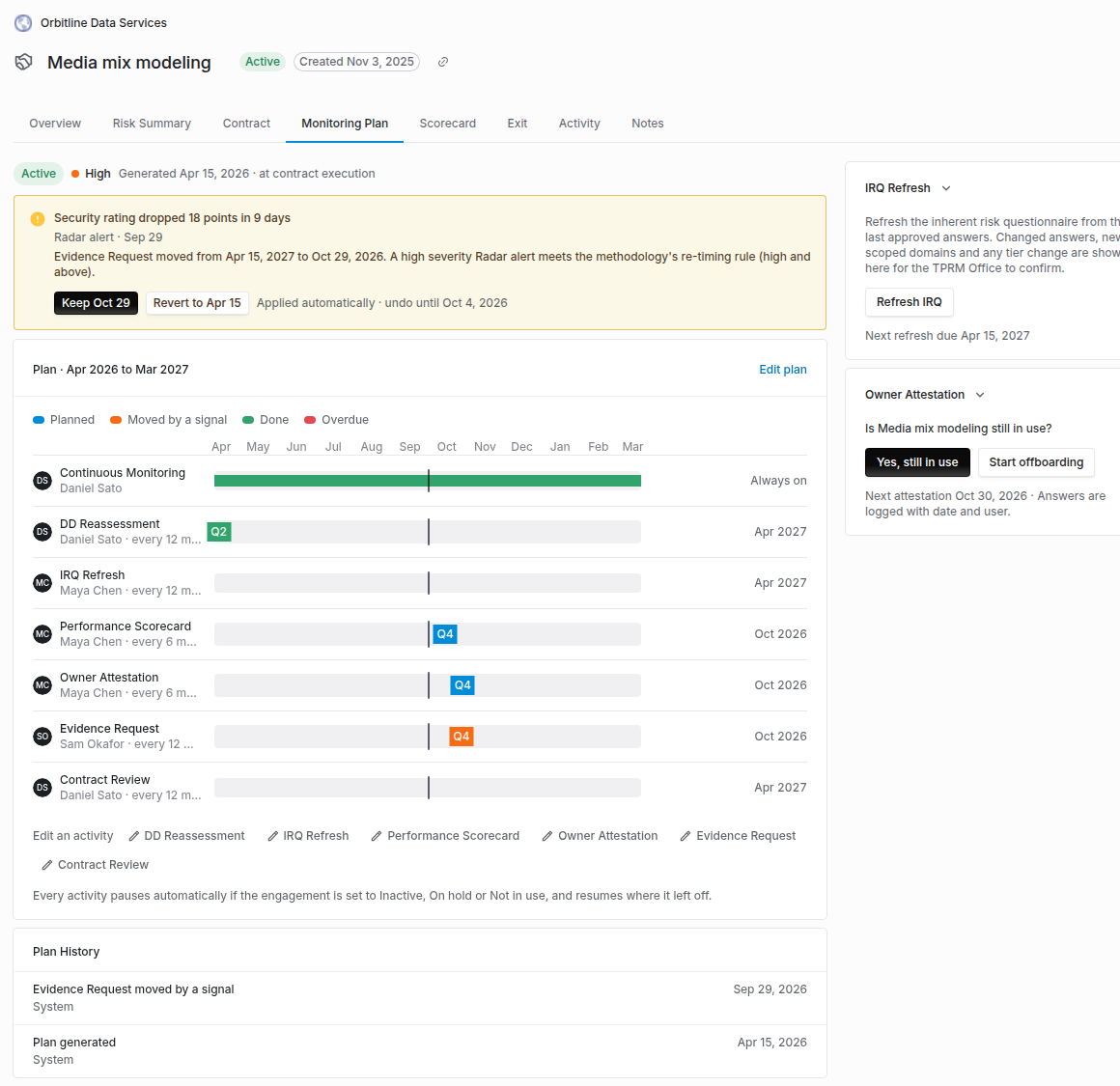Click the 'Oct' month label in timeline header
This screenshot has height=1086, width=1120.
(x=446, y=447)
